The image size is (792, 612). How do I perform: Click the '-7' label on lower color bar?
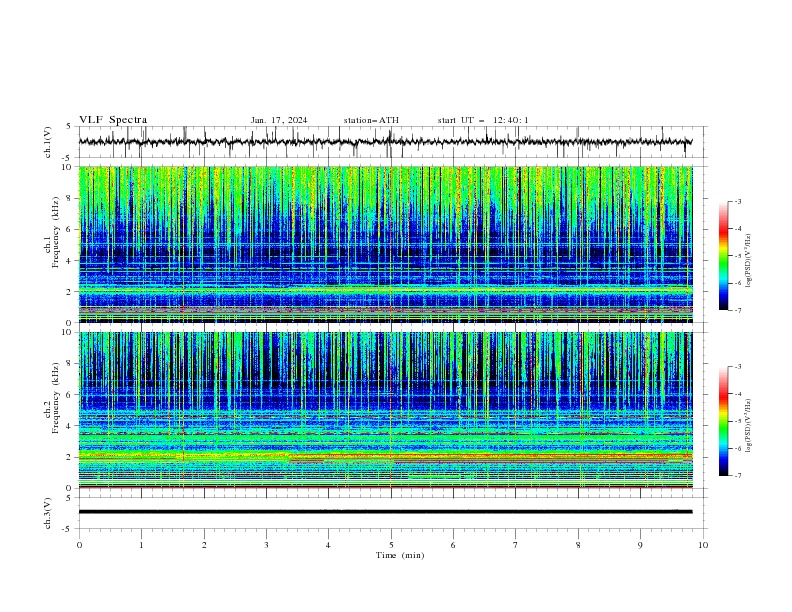click(738, 476)
